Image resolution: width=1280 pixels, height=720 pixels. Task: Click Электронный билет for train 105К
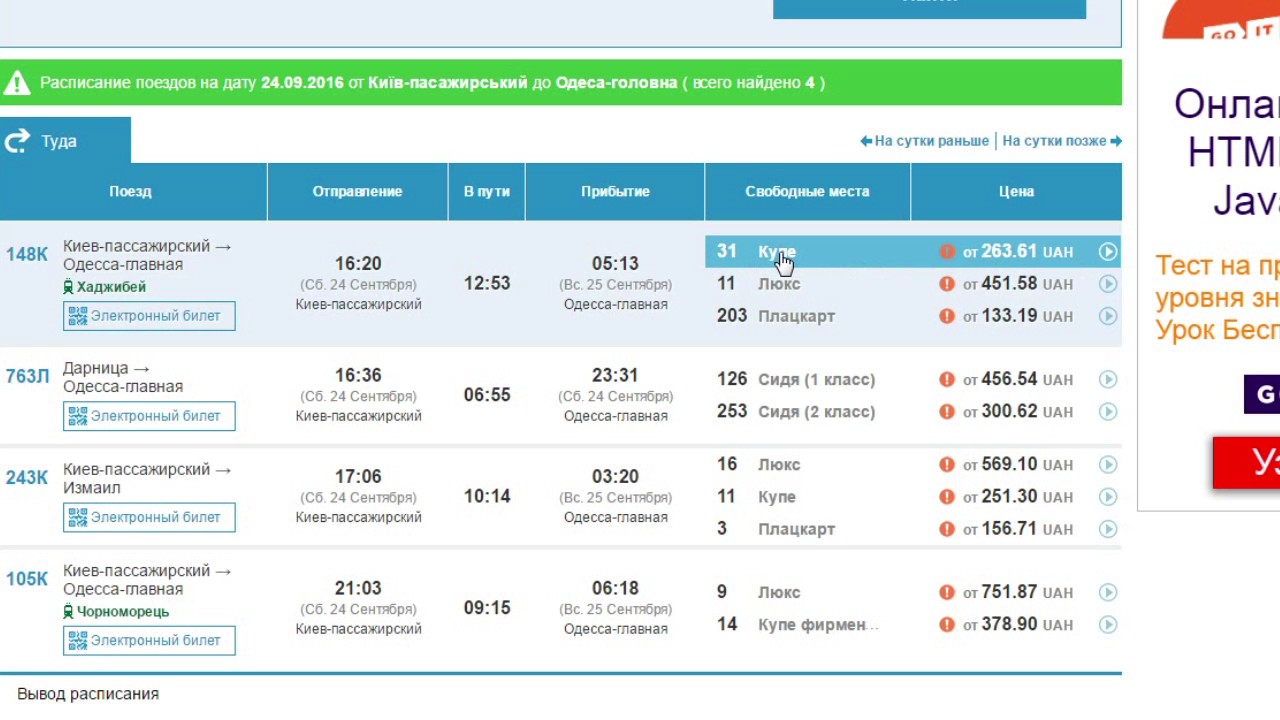click(149, 640)
